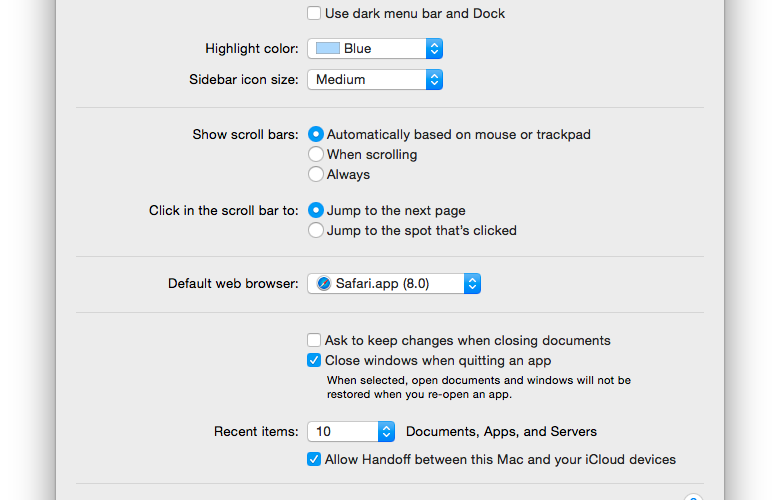
Task: Select Always show scroll bars option
Action: [316, 174]
